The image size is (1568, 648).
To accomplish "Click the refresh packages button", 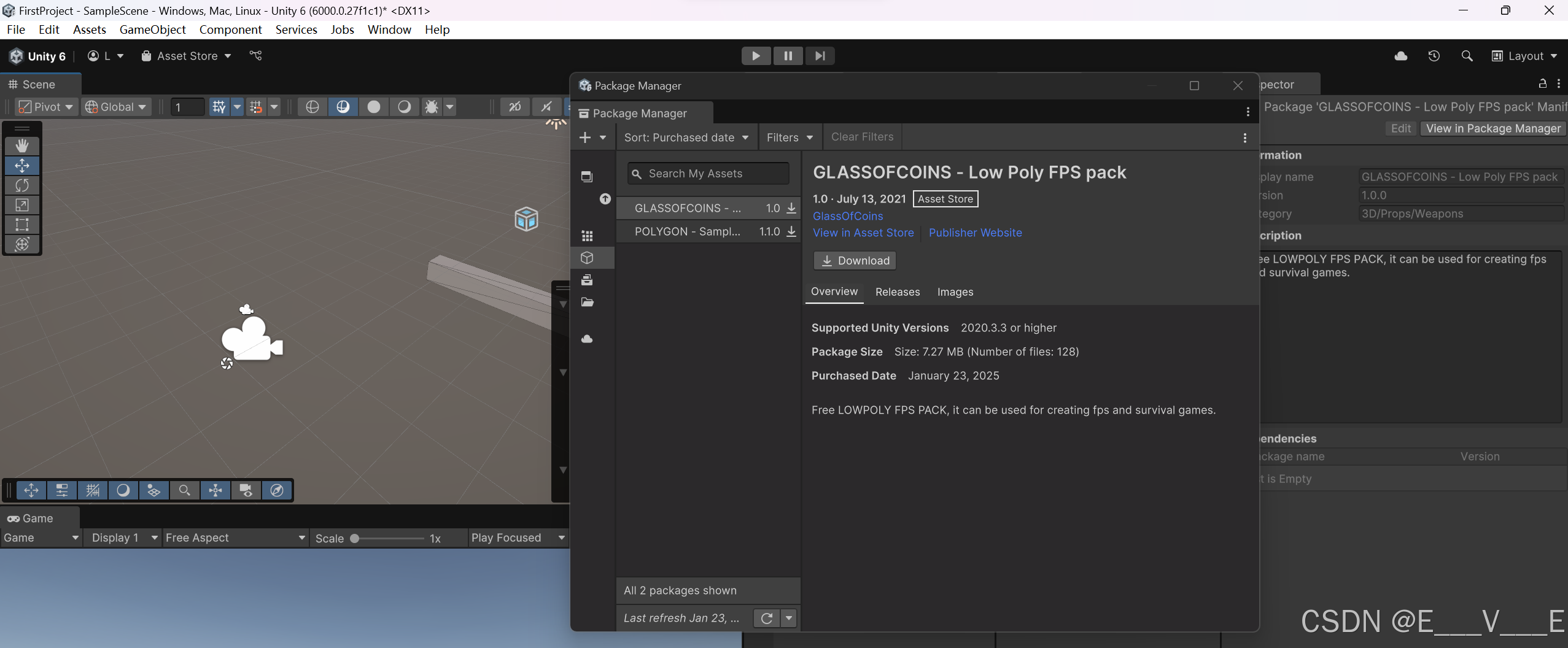I will click(766, 618).
